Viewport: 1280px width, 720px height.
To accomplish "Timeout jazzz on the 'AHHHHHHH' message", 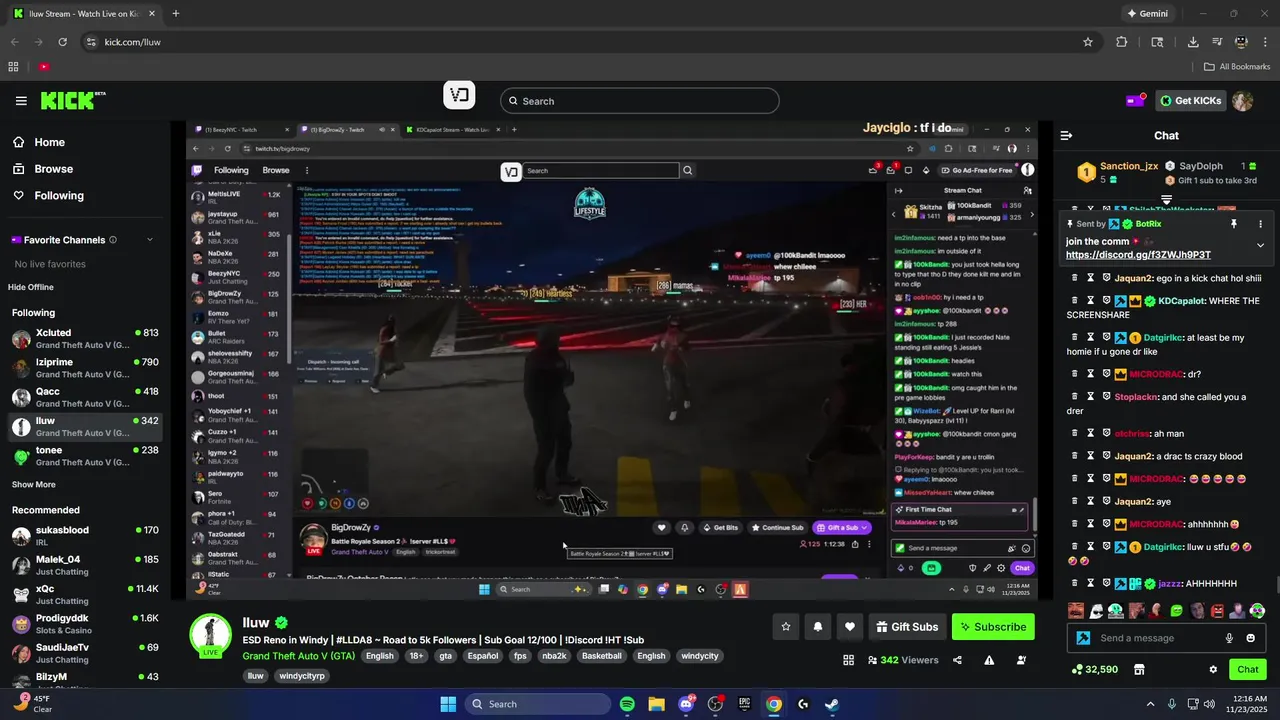I will pyautogui.click(x=1091, y=583).
